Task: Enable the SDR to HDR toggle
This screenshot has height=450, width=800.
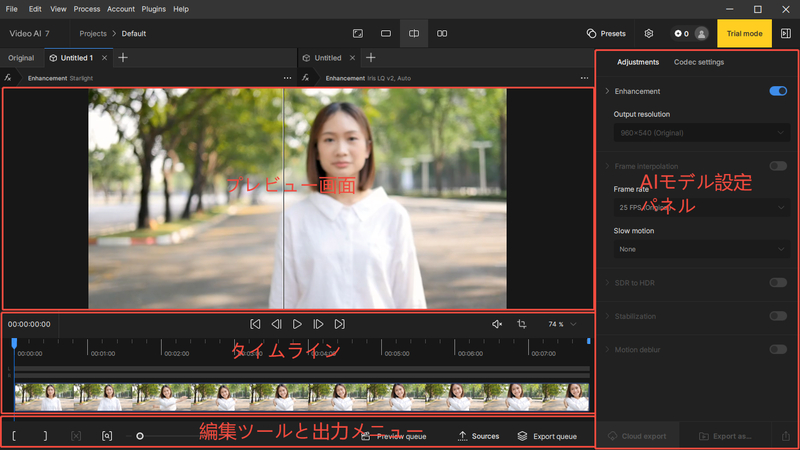Action: tap(778, 283)
